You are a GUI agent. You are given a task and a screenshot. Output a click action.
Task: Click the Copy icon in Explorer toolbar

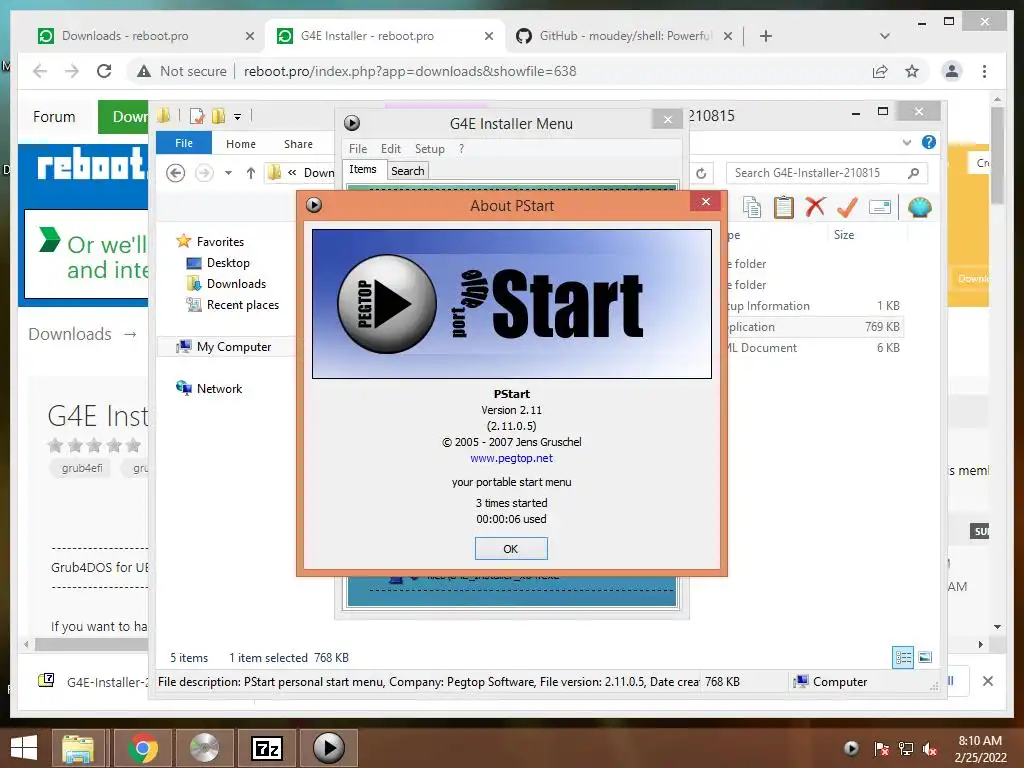coord(752,208)
